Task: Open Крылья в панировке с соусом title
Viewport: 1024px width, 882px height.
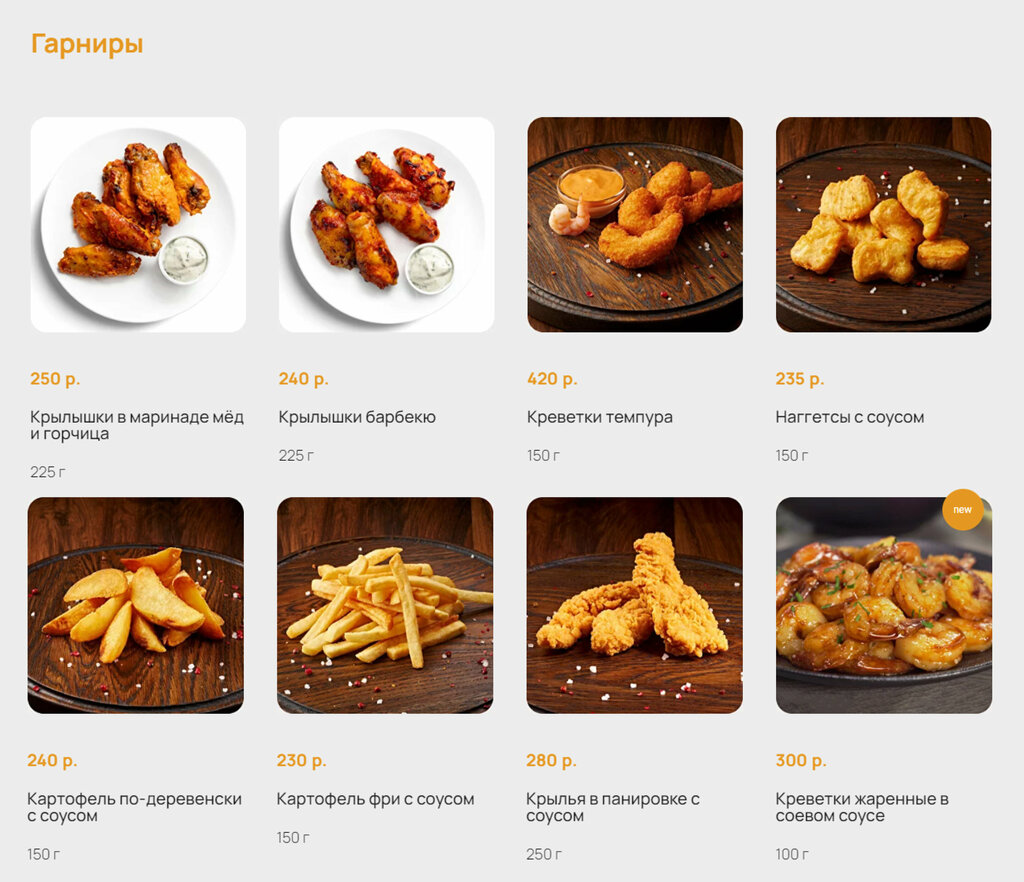Action: tap(613, 807)
